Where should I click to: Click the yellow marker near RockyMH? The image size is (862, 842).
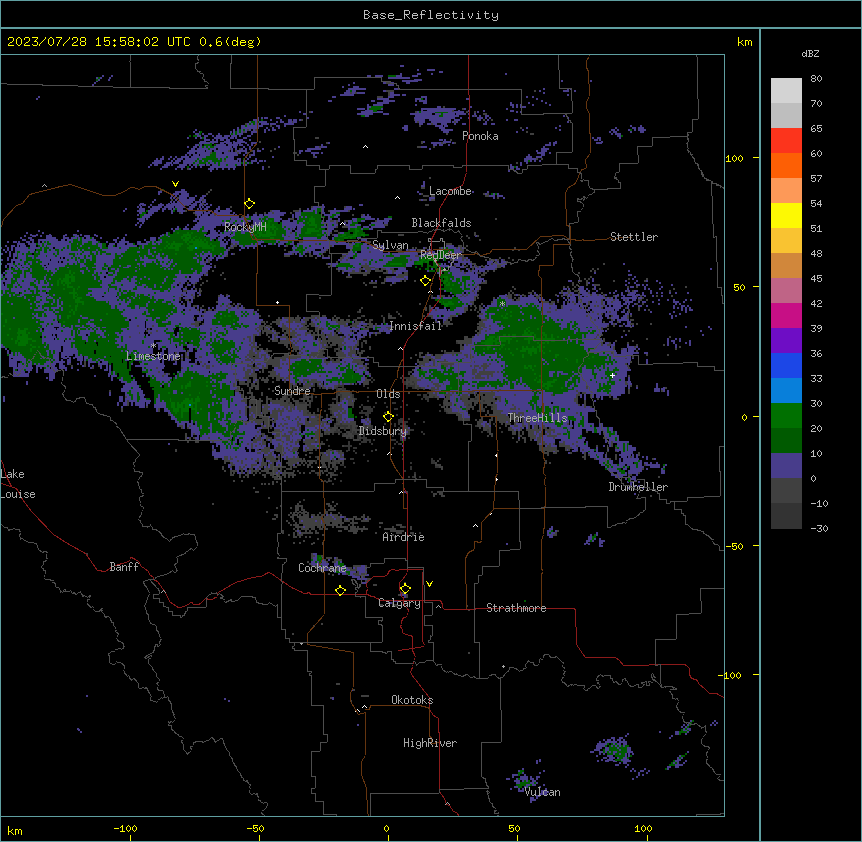click(249, 204)
